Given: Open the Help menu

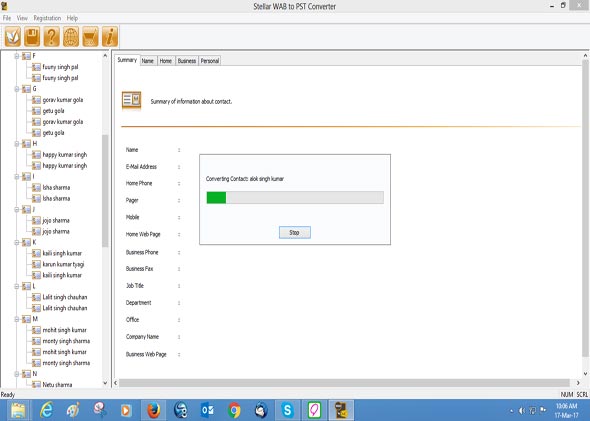Looking at the screenshot, I should 72,18.
